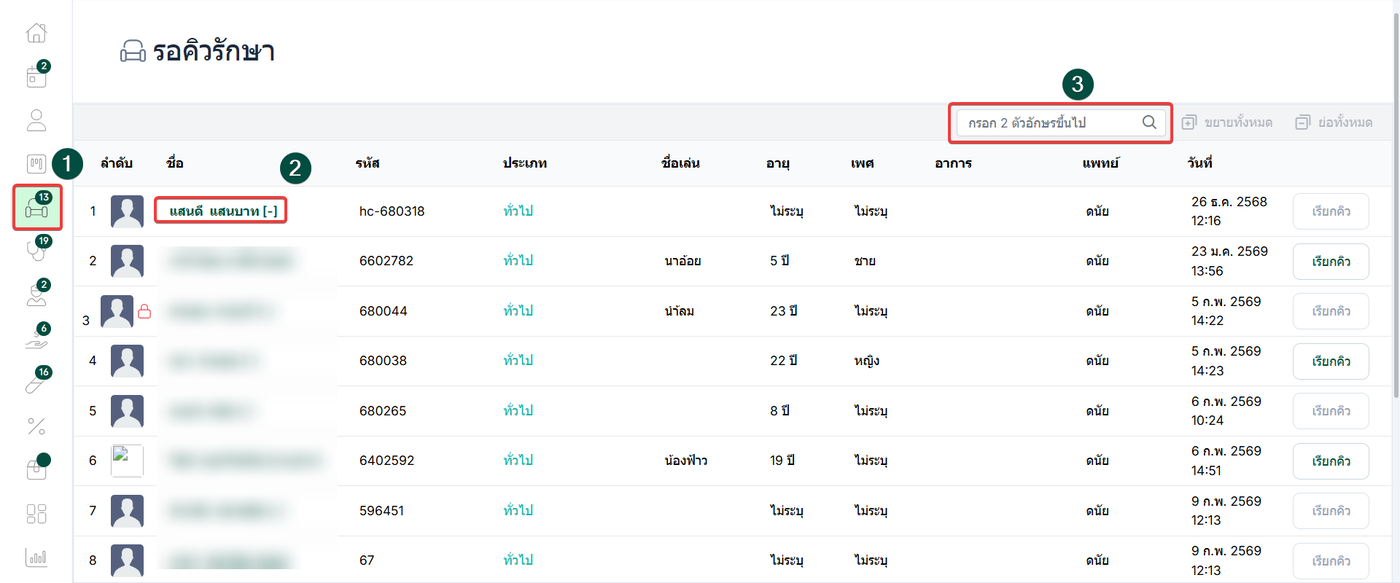Click the red lock icon on row 3
This screenshot has width=1400, height=583.
144,312
